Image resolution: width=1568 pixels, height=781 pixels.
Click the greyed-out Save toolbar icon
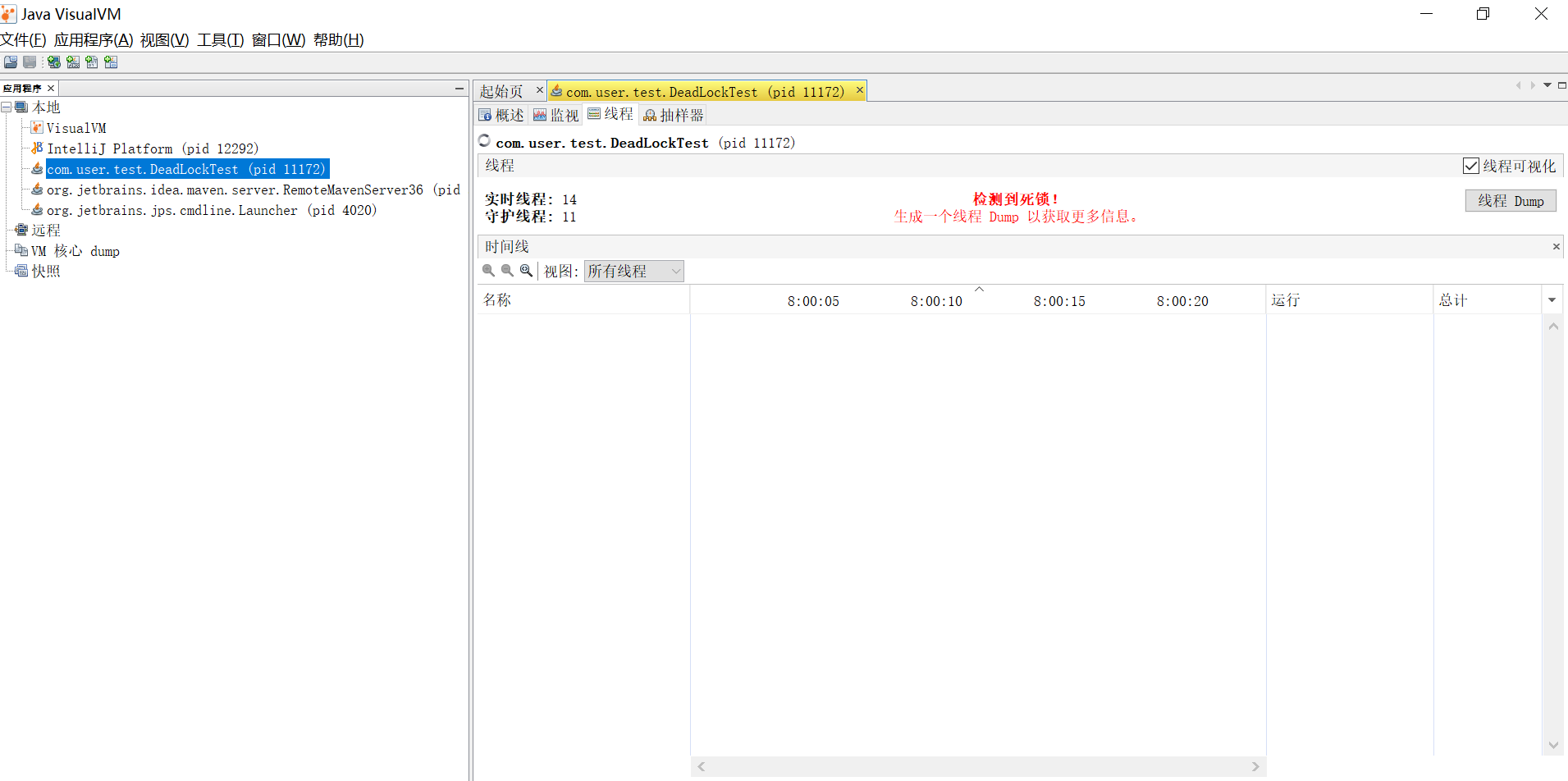pyautogui.click(x=30, y=62)
